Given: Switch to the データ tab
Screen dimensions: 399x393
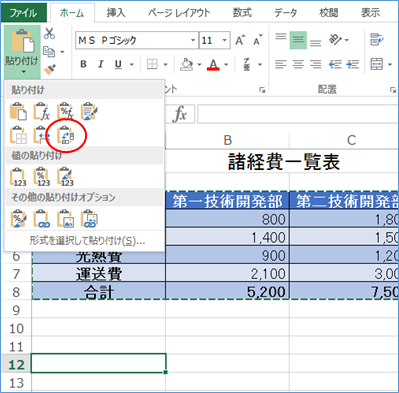Looking at the screenshot, I should click(286, 13).
